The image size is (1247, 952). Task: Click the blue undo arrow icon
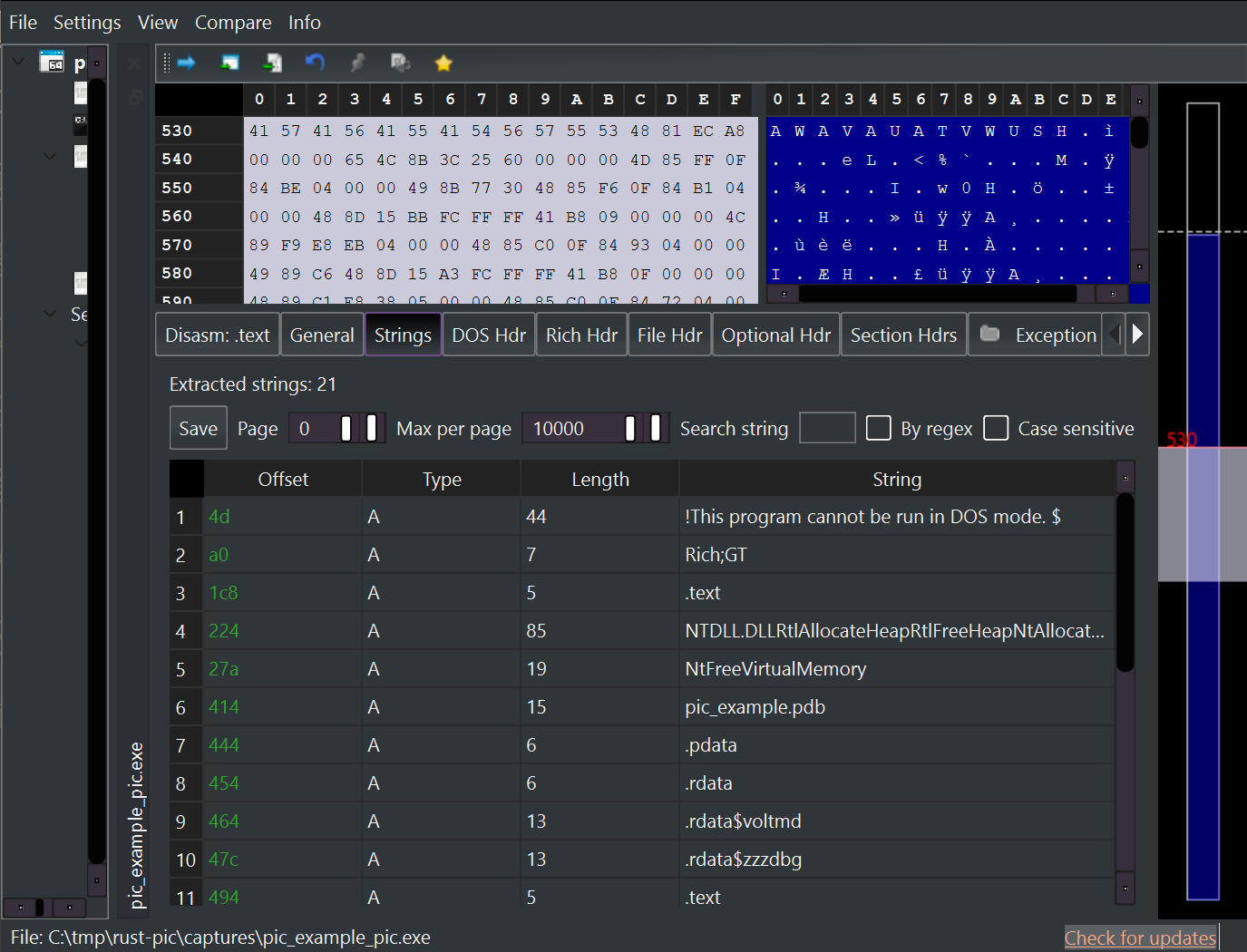pyautogui.click(x=315, y=62)
